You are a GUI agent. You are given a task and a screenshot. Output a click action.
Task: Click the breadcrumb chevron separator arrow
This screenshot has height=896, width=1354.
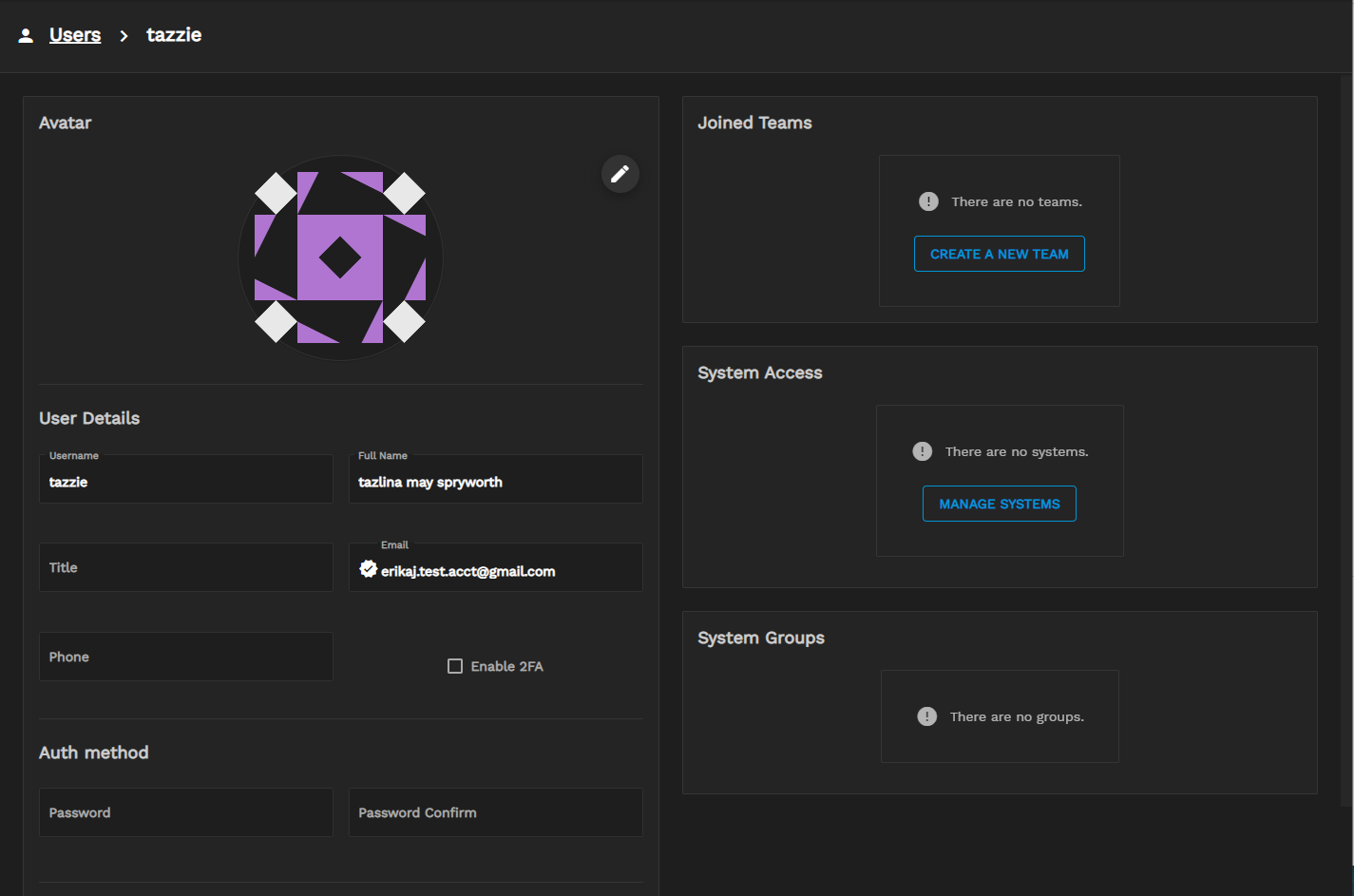pyautogui.click(x=124, y=36)
